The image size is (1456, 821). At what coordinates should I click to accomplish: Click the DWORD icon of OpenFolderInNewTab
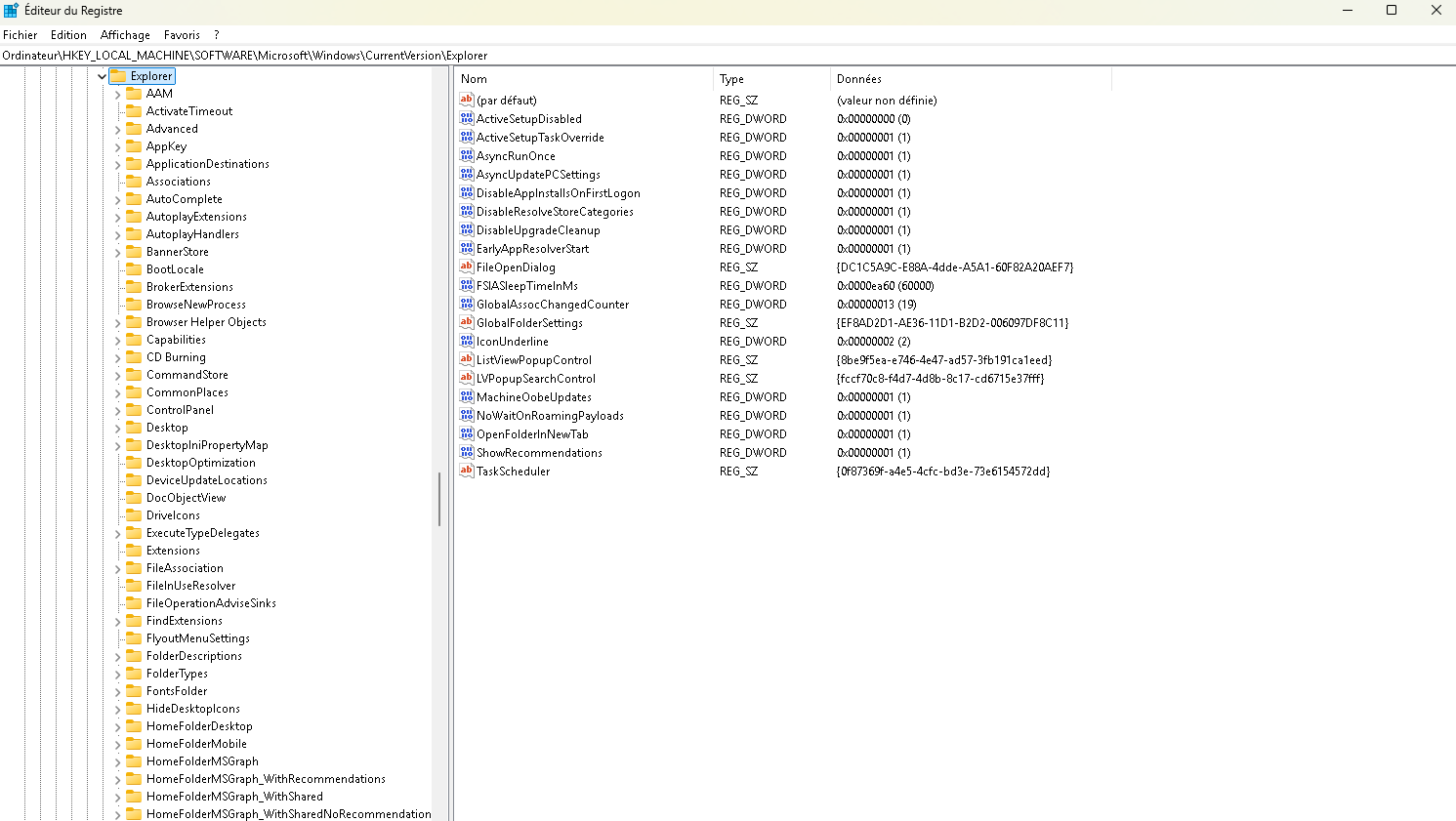pos(467,433)
